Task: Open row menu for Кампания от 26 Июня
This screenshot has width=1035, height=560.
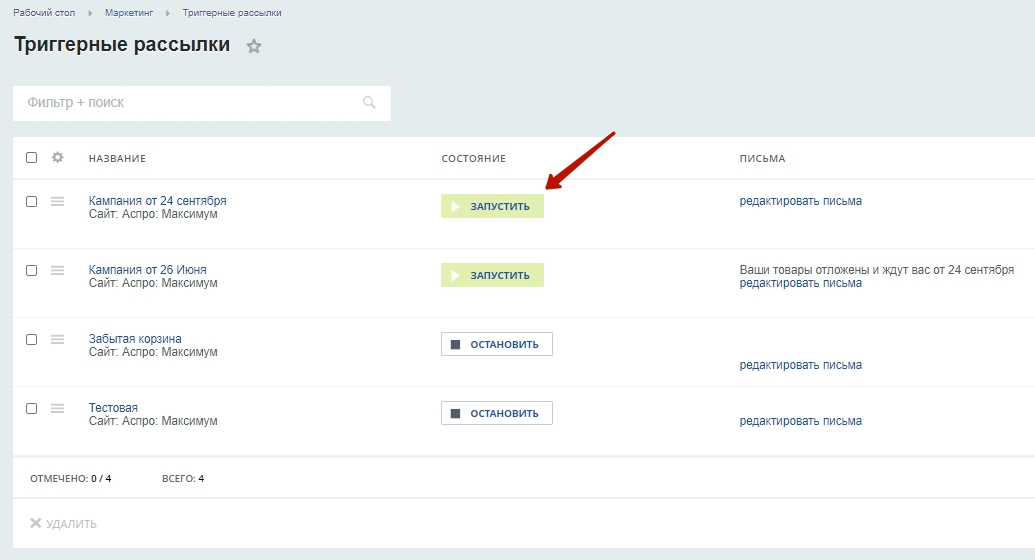Action: pos(58,270)
